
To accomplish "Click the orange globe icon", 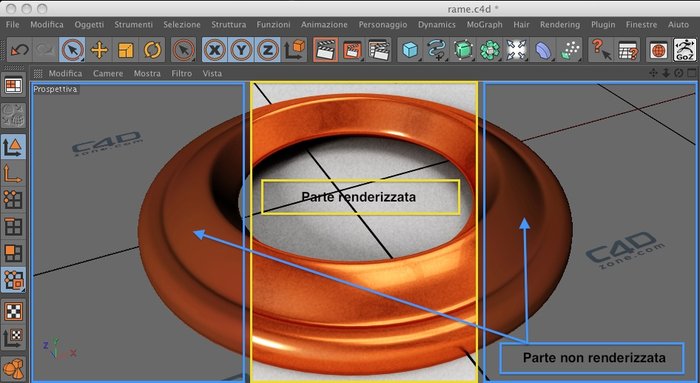I will point(658,50).
